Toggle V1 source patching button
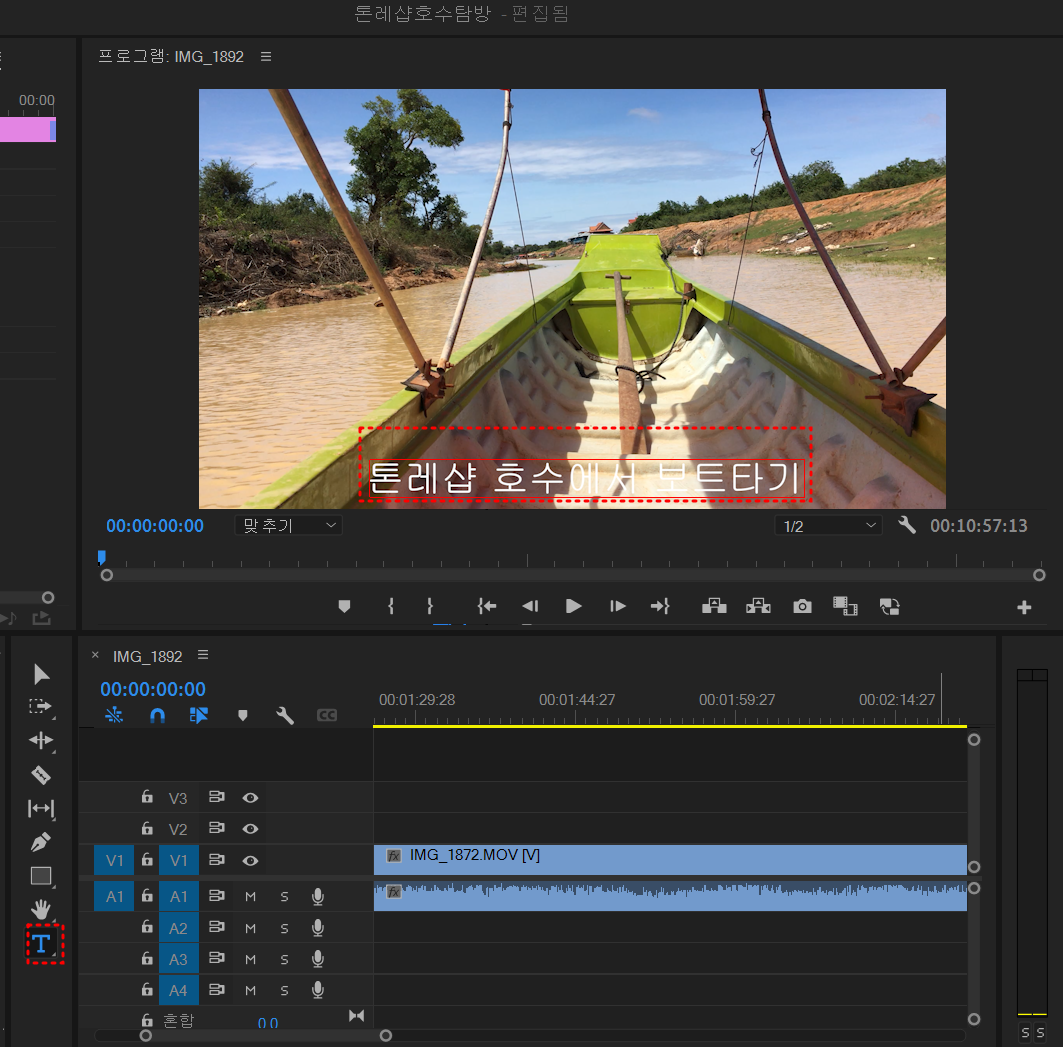1063x1047 pixels. pyautogui.click(x=114, y=861)
